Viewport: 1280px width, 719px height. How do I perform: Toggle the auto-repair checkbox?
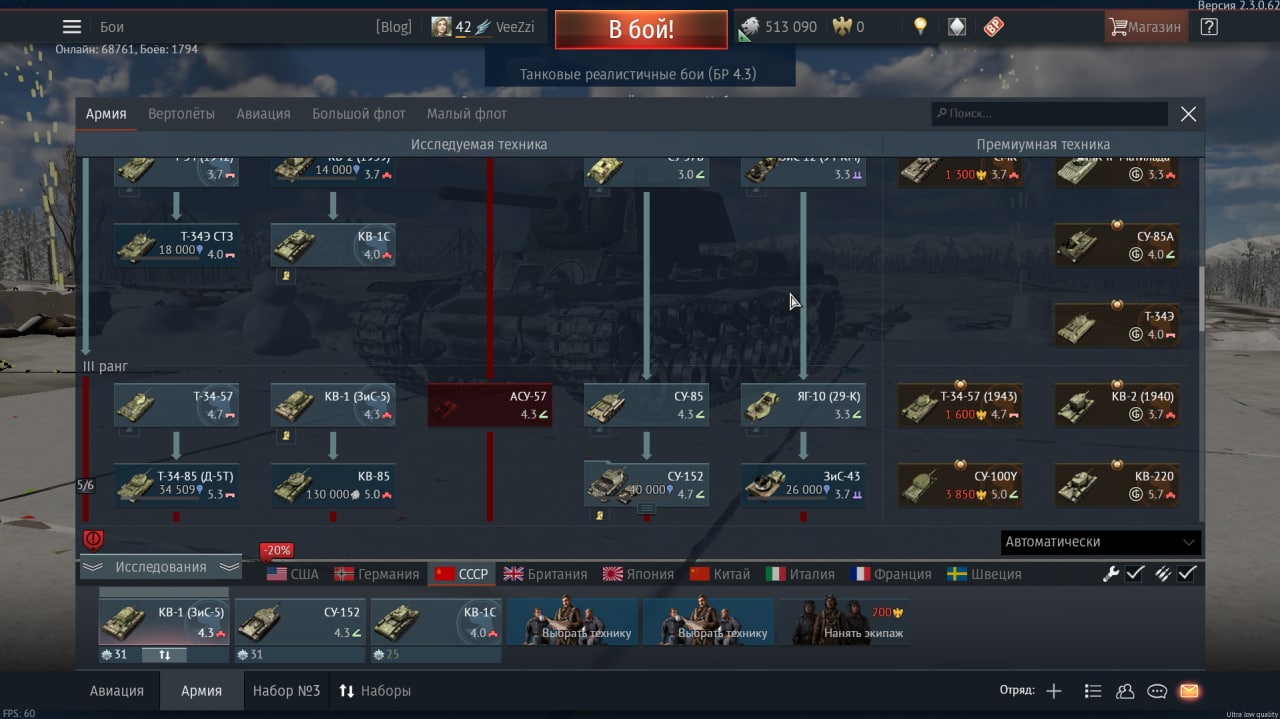point(1135,573)
